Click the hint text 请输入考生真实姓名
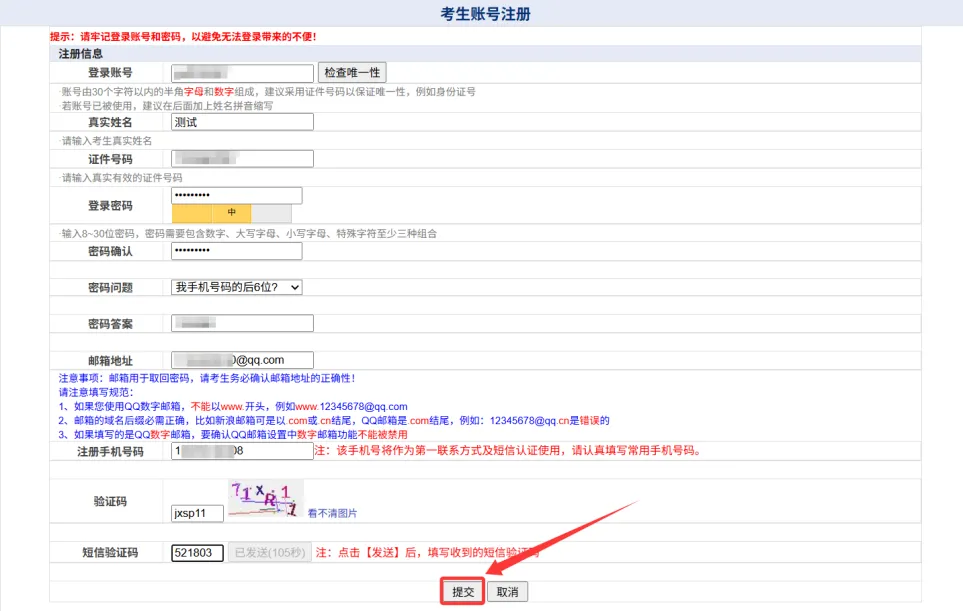The width and height of the screenshot is (963, 611). tap(106, 141)
